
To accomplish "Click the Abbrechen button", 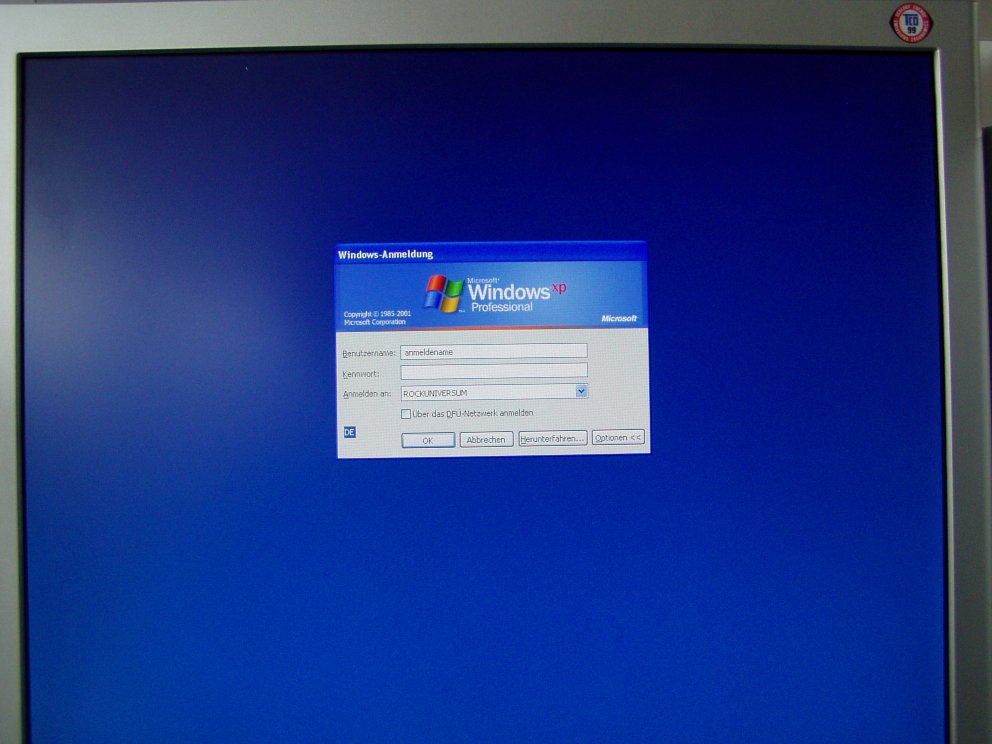I will coord(486,439).
